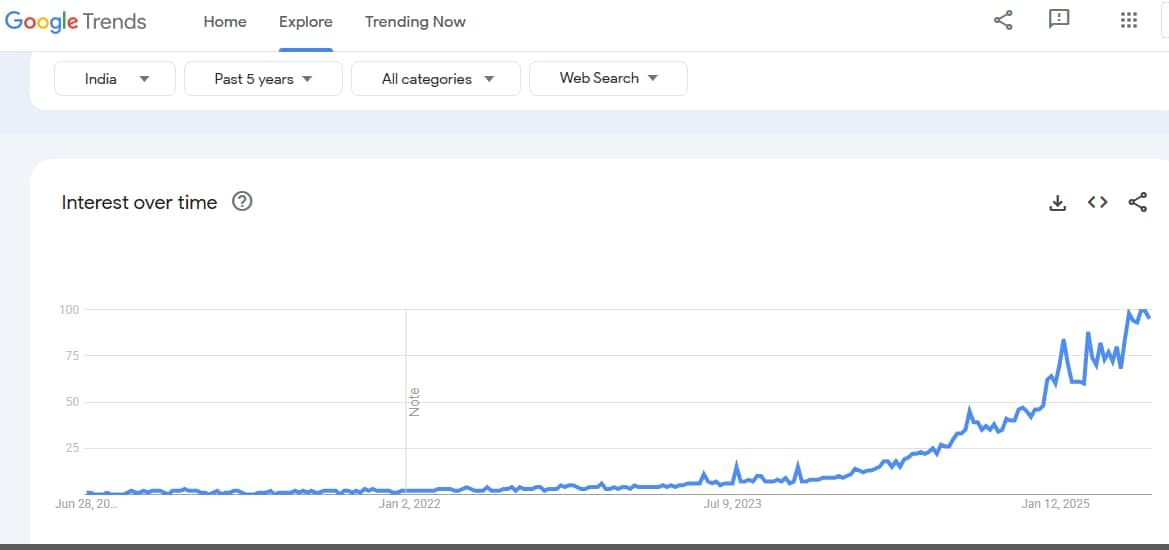The image size is (1169, 550).
Task: Expand the Web Search type dropdown
Action: [608, 78]
